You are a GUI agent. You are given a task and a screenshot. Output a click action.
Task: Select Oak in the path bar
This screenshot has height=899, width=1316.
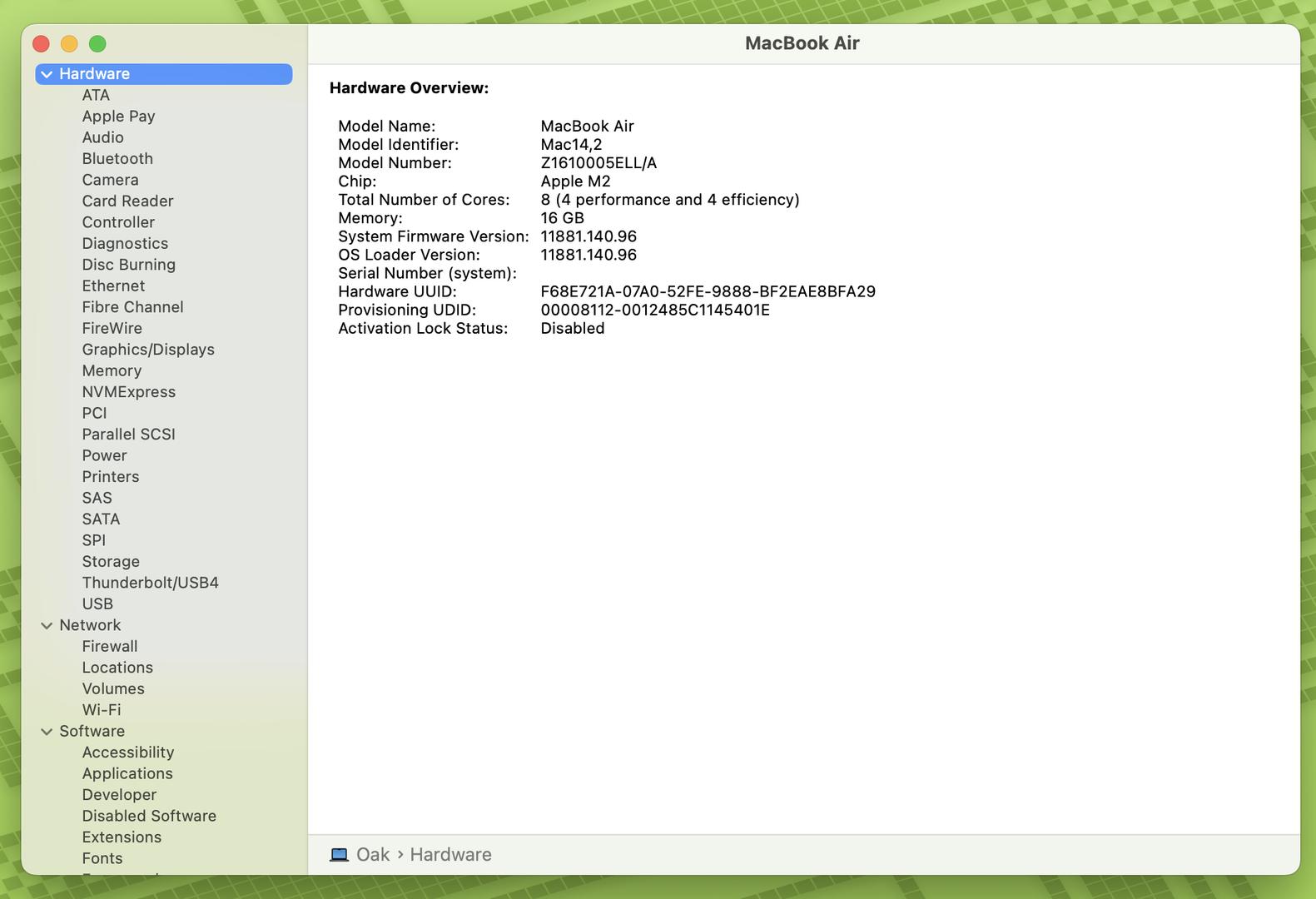click(x=373, y=855)
